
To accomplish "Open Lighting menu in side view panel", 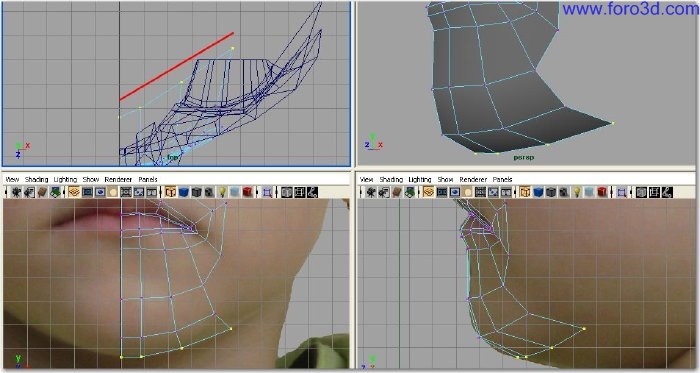I will [x=420, y=179].
